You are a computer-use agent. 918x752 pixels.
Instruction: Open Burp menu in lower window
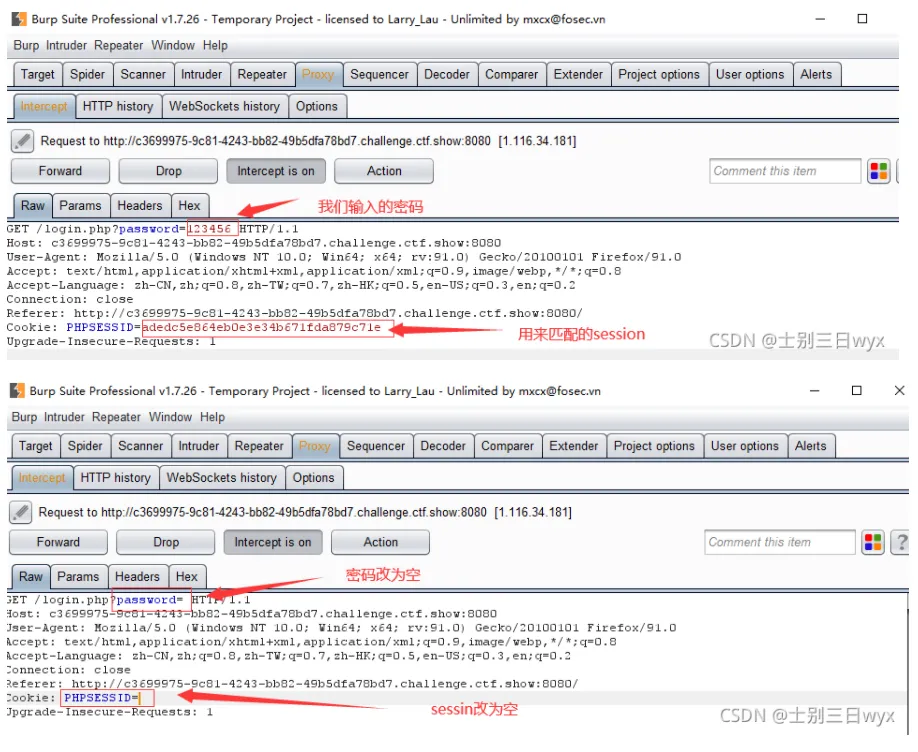pos(24,417)
